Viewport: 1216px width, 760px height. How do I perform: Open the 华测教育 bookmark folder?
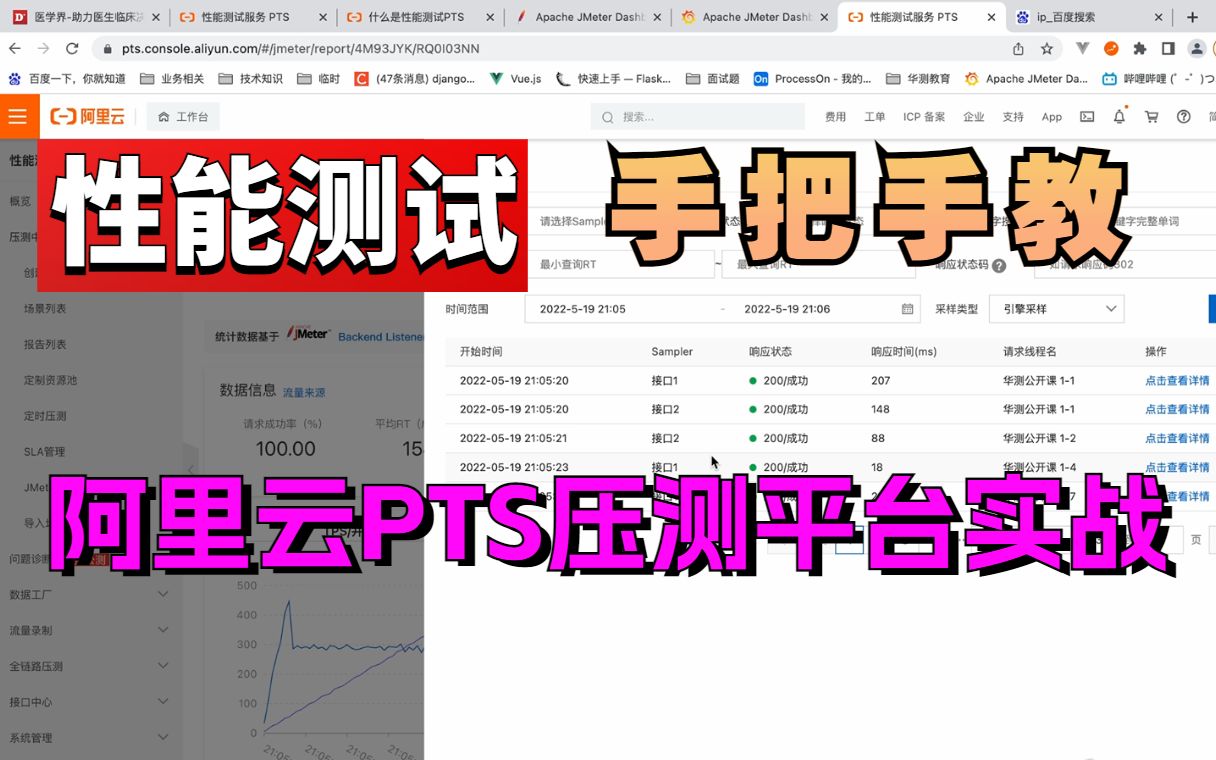[918, 79]
